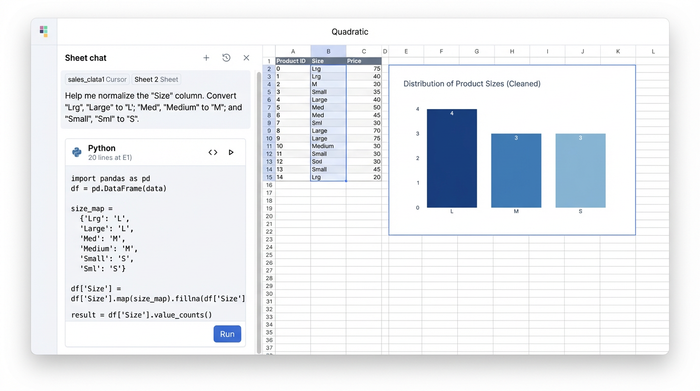Close the Sheet chat panel
The image size is (700, 391).
tap(246, 58)
